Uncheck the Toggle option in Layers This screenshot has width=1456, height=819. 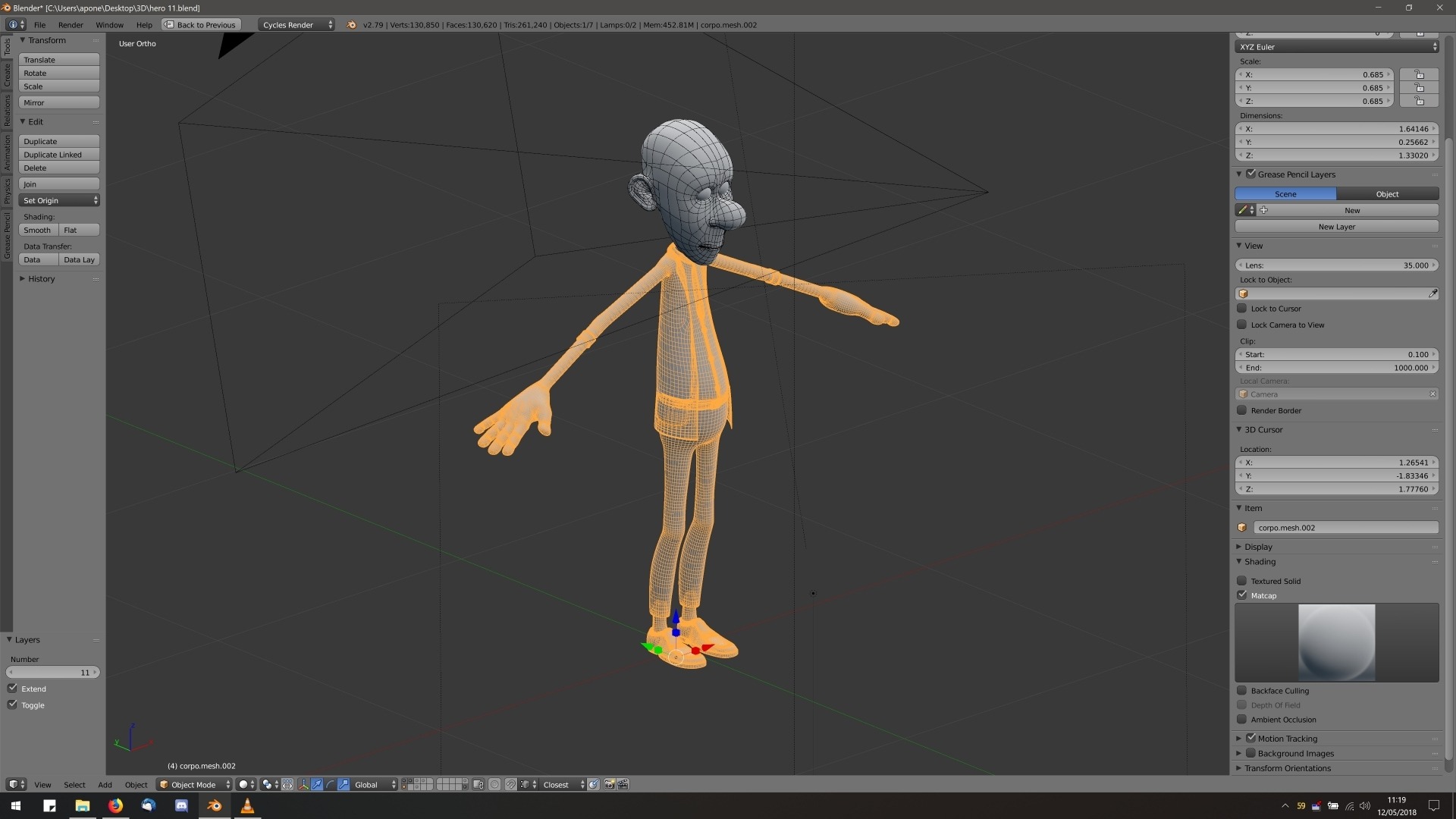[12, 705]
